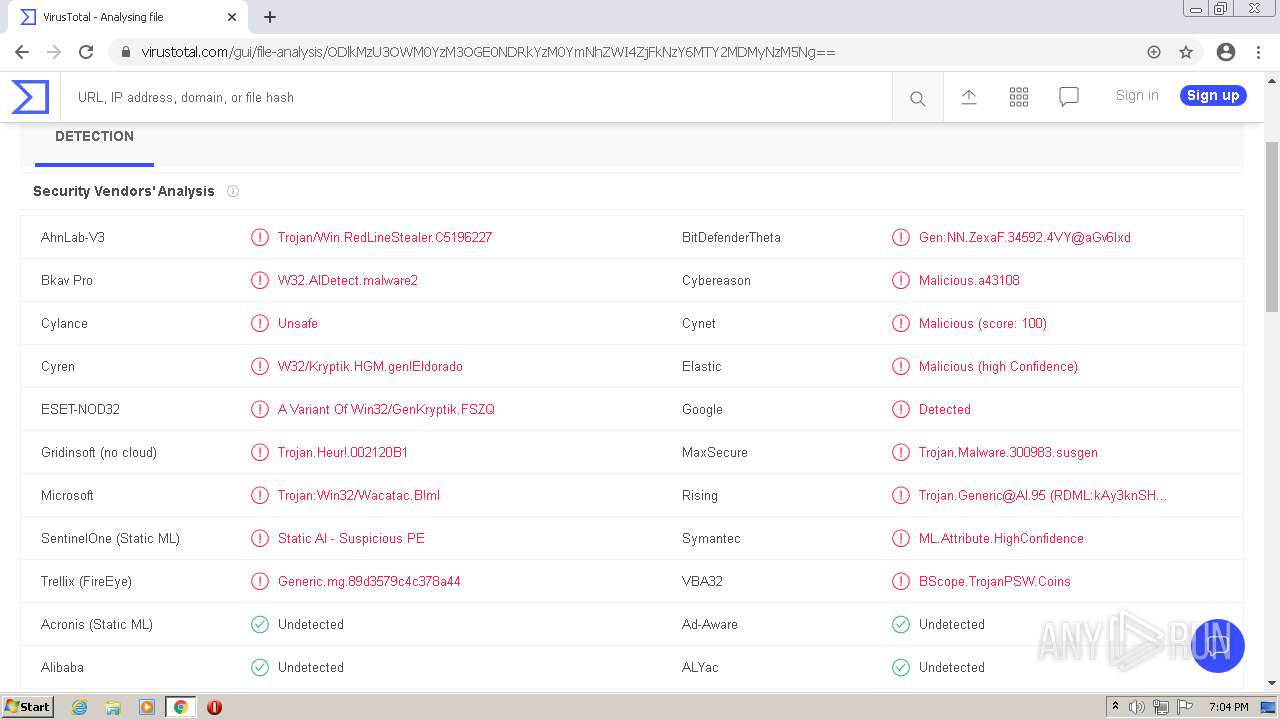Click Trojan/Win.RedLineStealer.C5196227 result

pos(385,237)
